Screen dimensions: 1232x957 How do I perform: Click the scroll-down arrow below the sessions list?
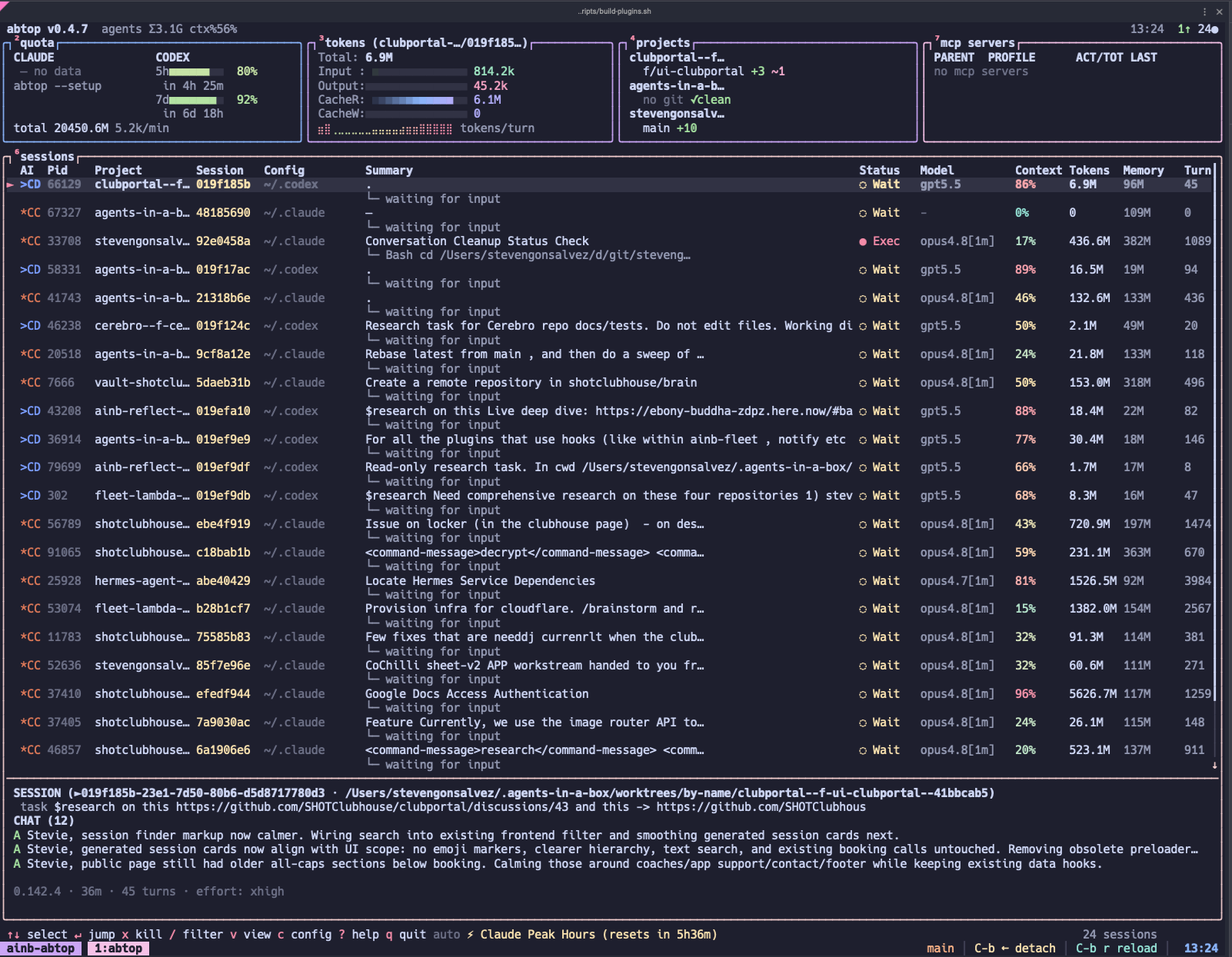tap(1214, 765)
